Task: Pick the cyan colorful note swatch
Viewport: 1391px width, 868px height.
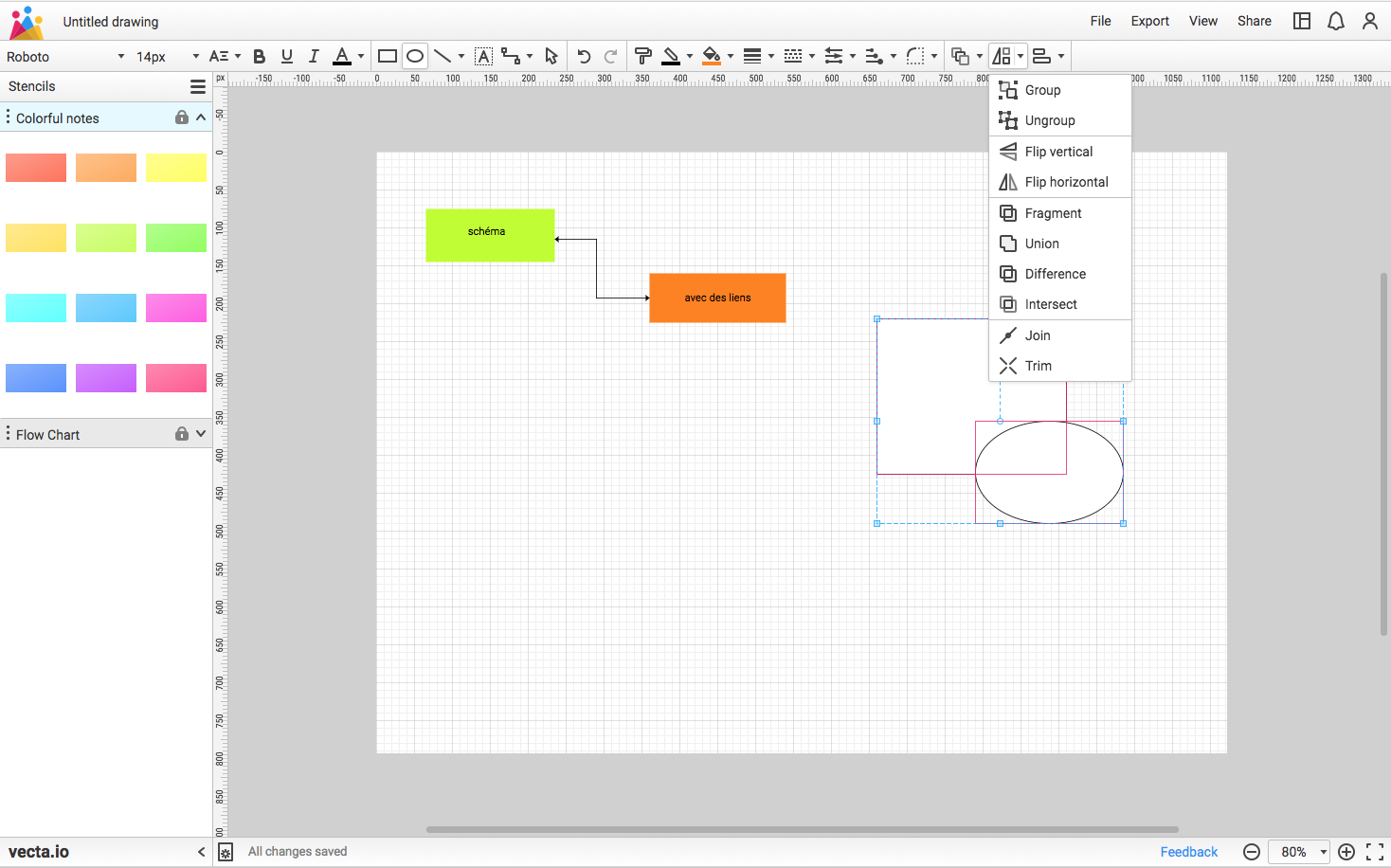Action: (x=36, y=308)
